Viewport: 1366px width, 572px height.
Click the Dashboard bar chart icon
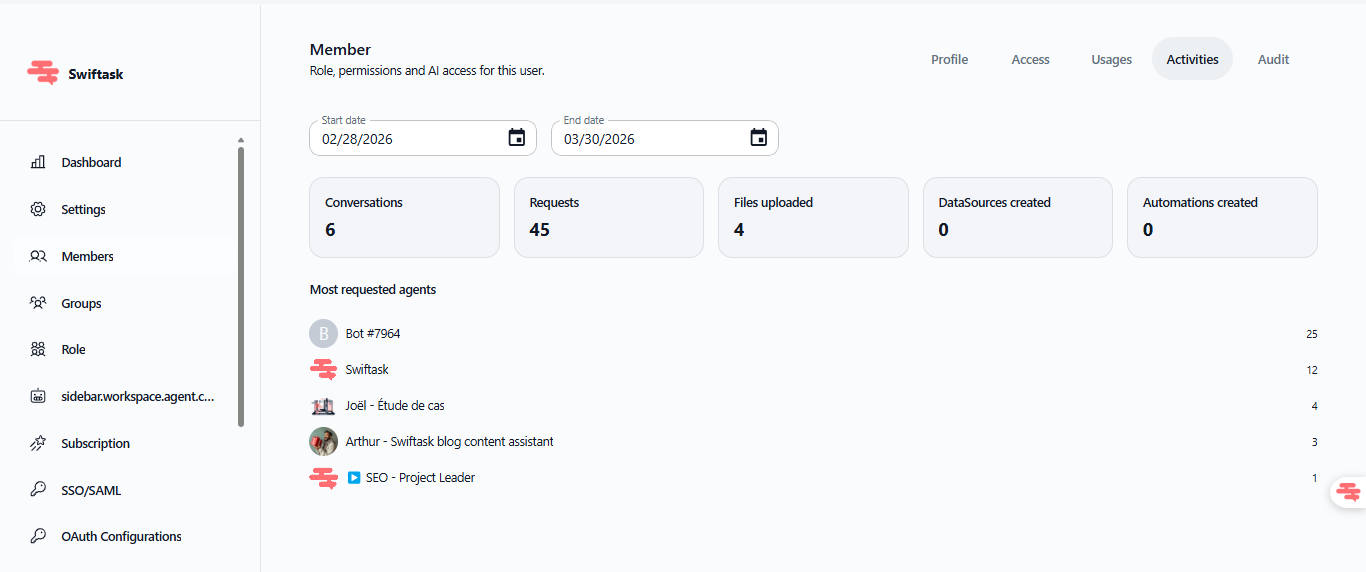pyautogui.click(x=38, y=162)
